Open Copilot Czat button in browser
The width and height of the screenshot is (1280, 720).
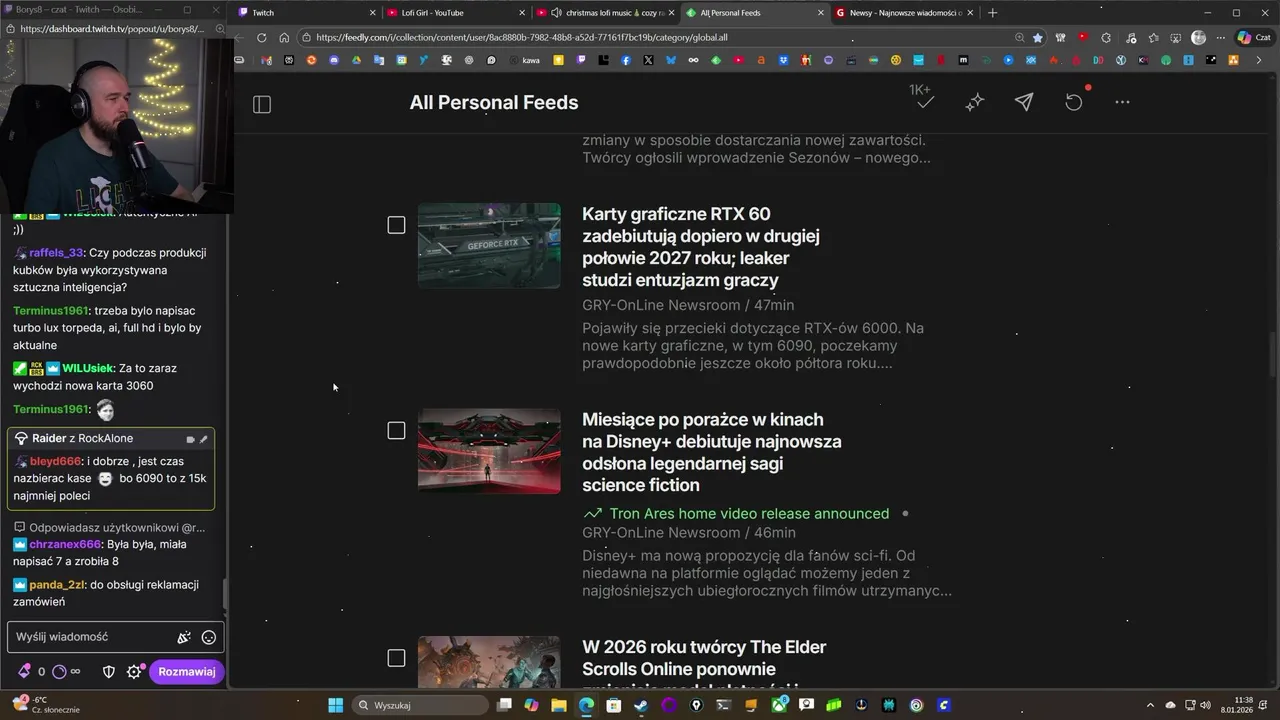[x=1257, y=38]
